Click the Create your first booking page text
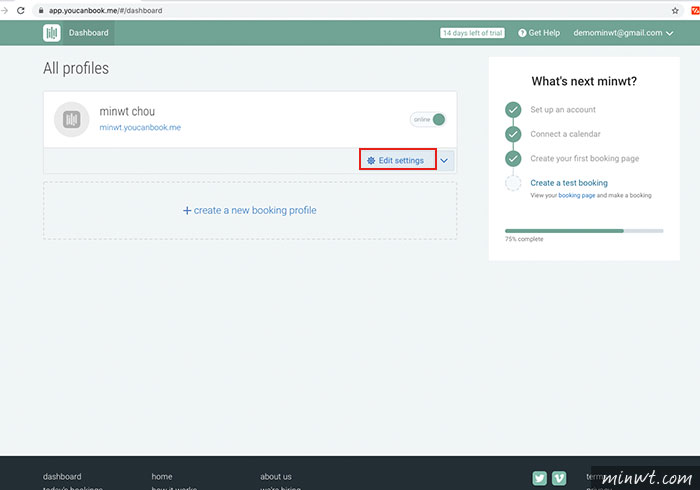Screen dimensions: 700x490 point(584,158)
